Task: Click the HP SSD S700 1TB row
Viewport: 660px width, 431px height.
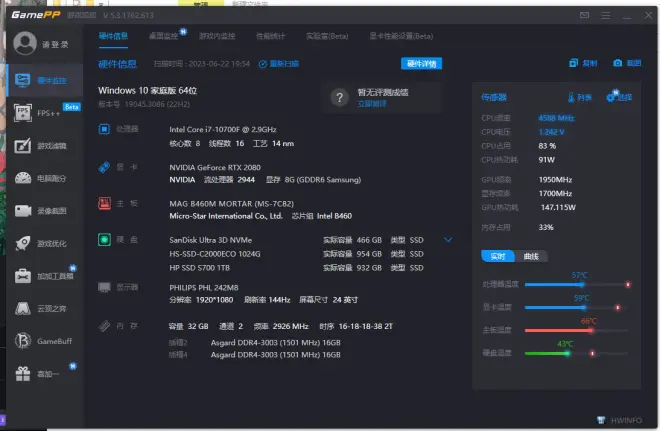Action: click(296, 268)
